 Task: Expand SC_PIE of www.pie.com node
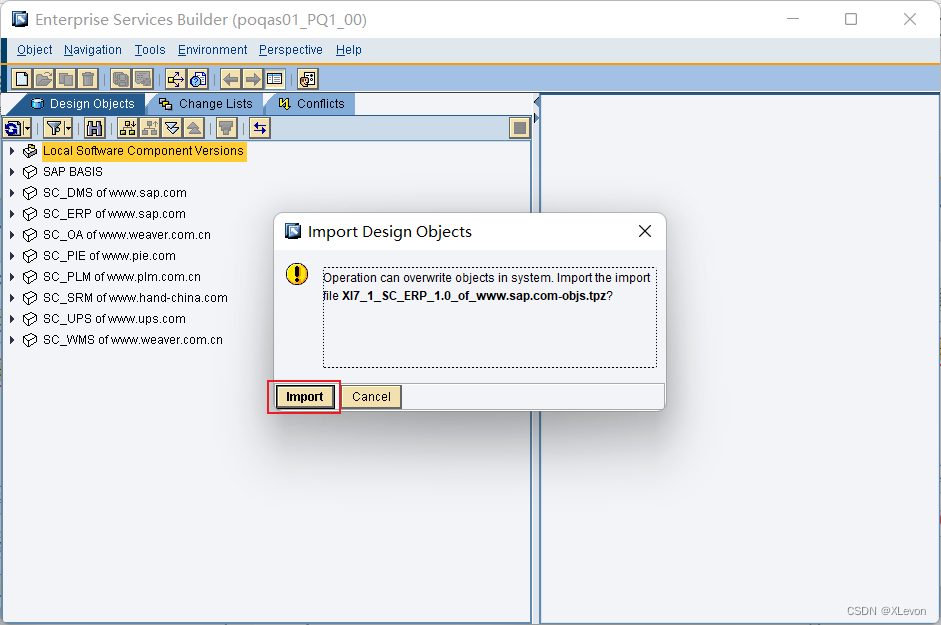[12, 256]
